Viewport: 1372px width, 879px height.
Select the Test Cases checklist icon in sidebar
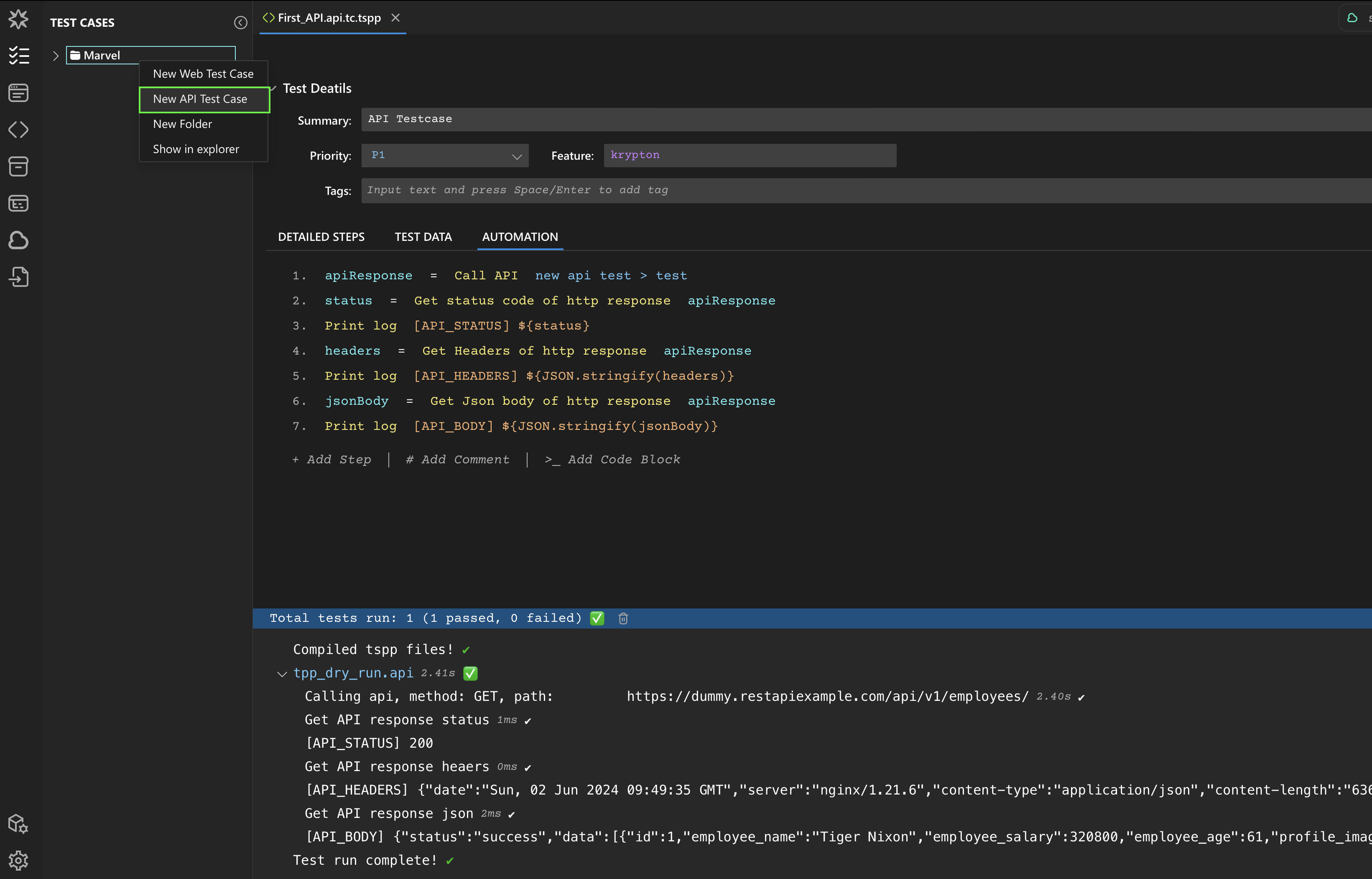[x=19, y=55]
